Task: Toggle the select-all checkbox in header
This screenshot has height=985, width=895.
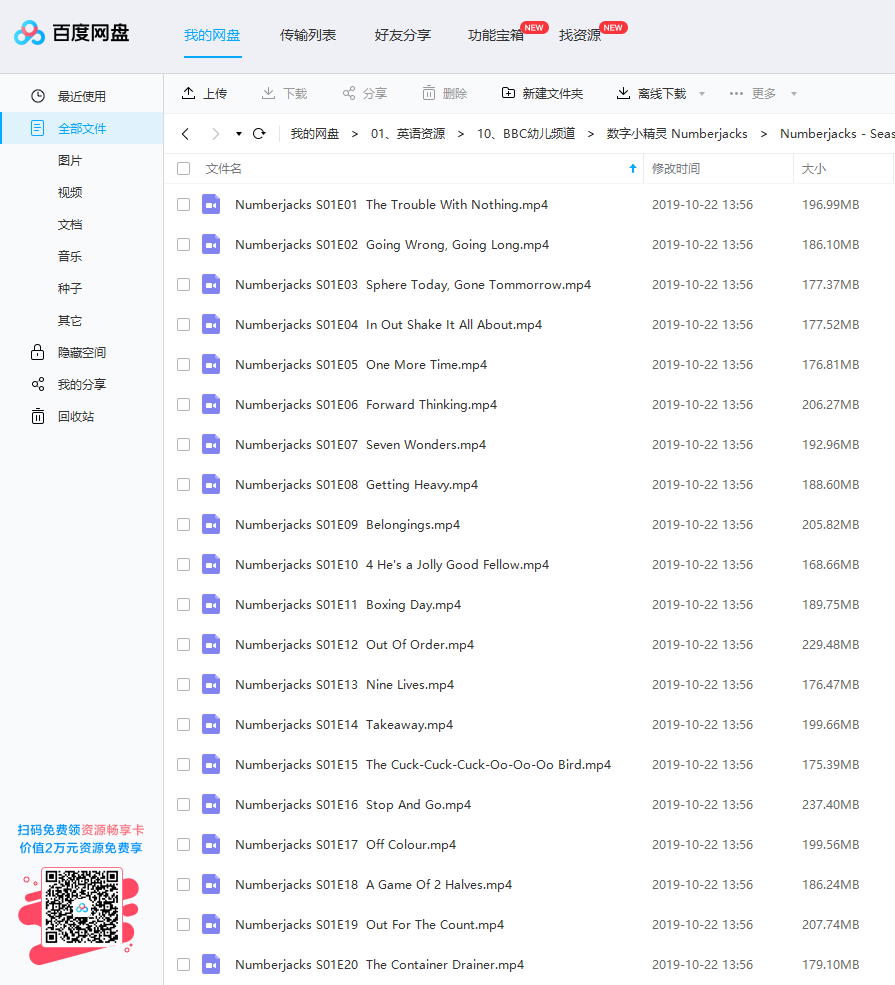Action: coord(183,168)
